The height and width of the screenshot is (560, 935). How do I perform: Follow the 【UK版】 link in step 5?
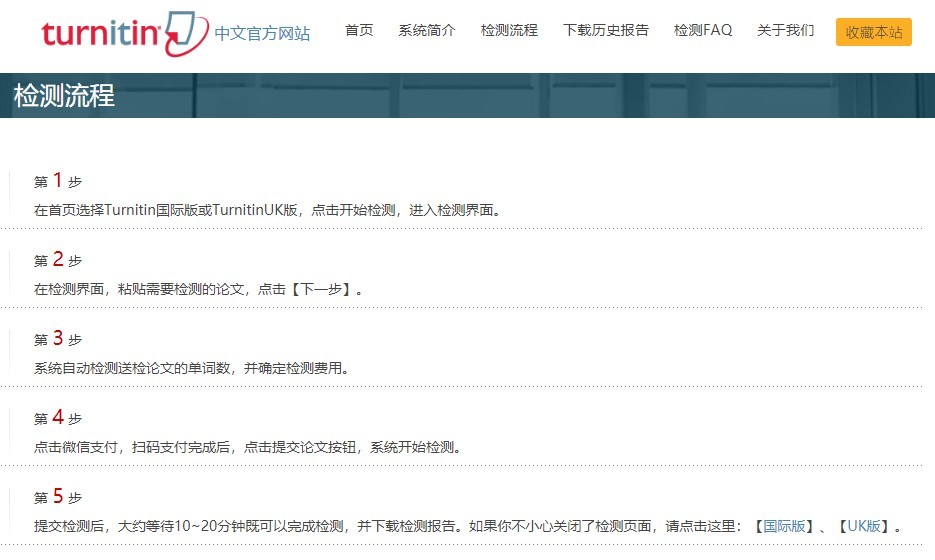(864, 526)
